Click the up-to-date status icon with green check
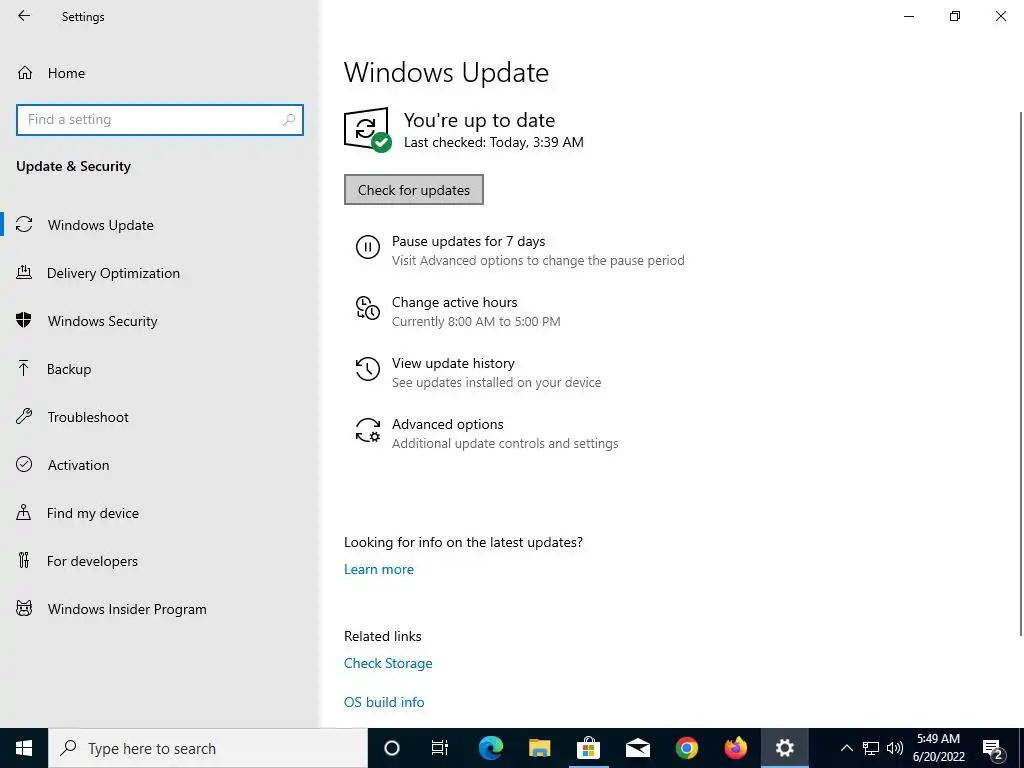The image size is (1024, 768). pos(368,129)
